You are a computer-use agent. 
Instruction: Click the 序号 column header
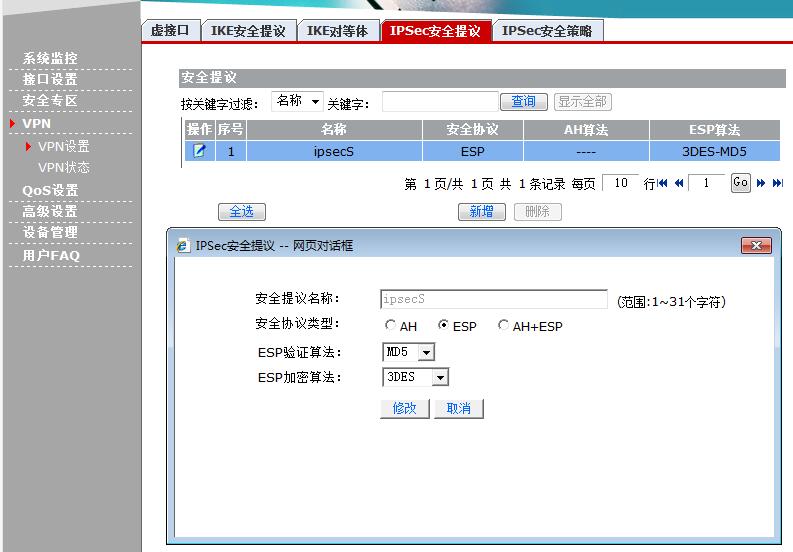tap(231, 130)
